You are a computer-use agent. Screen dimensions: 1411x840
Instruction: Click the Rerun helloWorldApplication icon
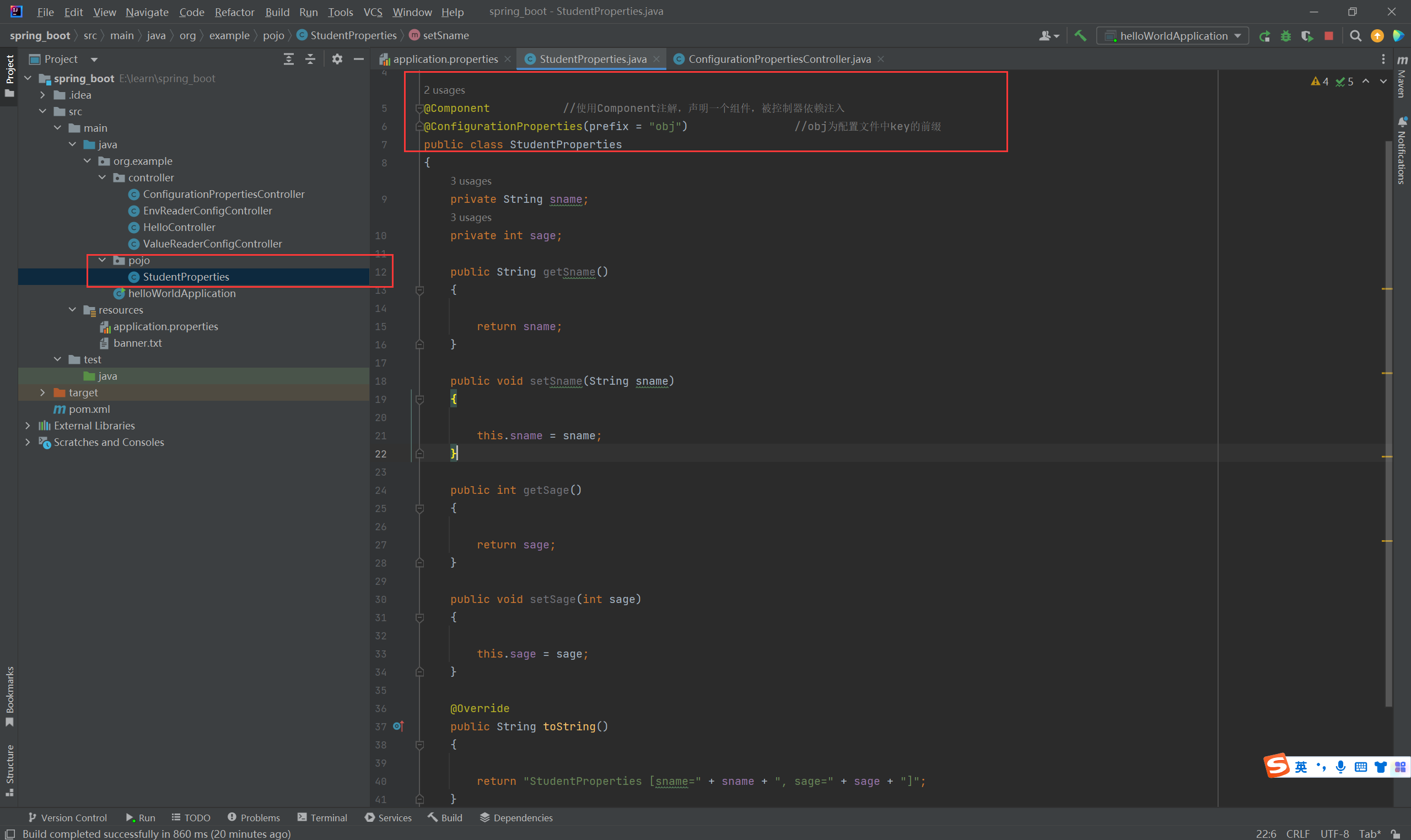(x=1264, y=36)
